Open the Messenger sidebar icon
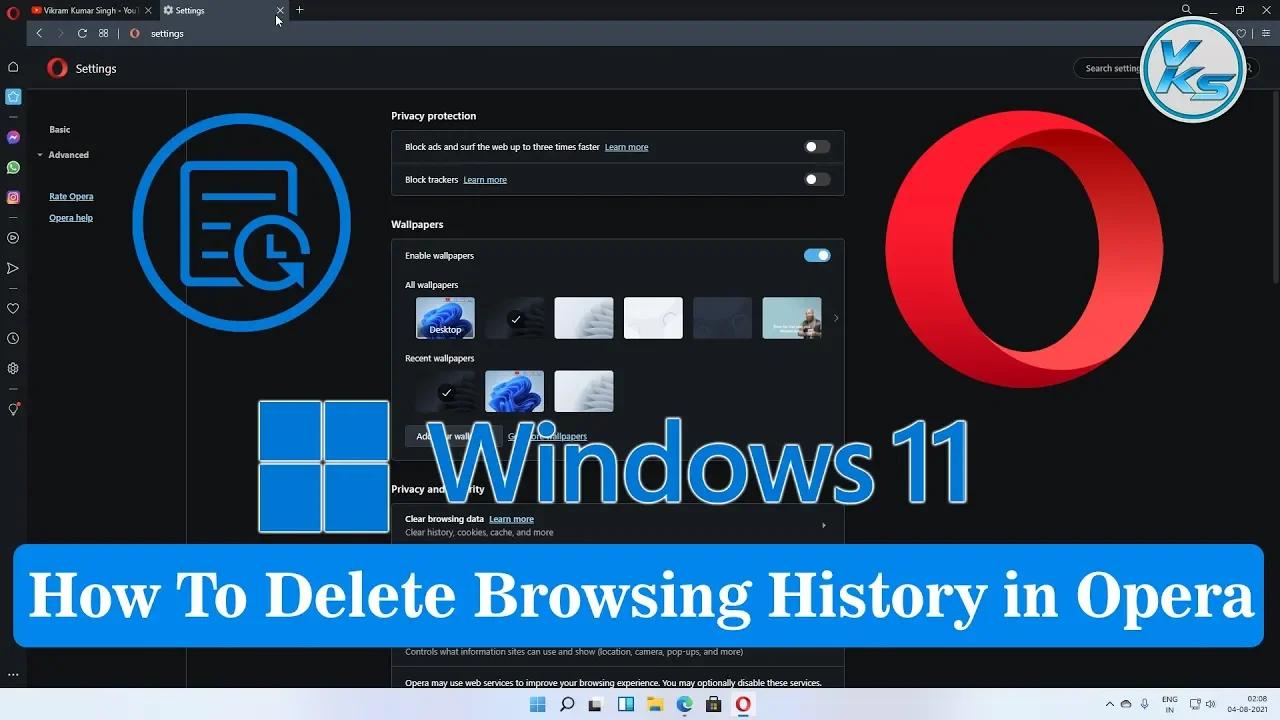 tap(13, 137)
